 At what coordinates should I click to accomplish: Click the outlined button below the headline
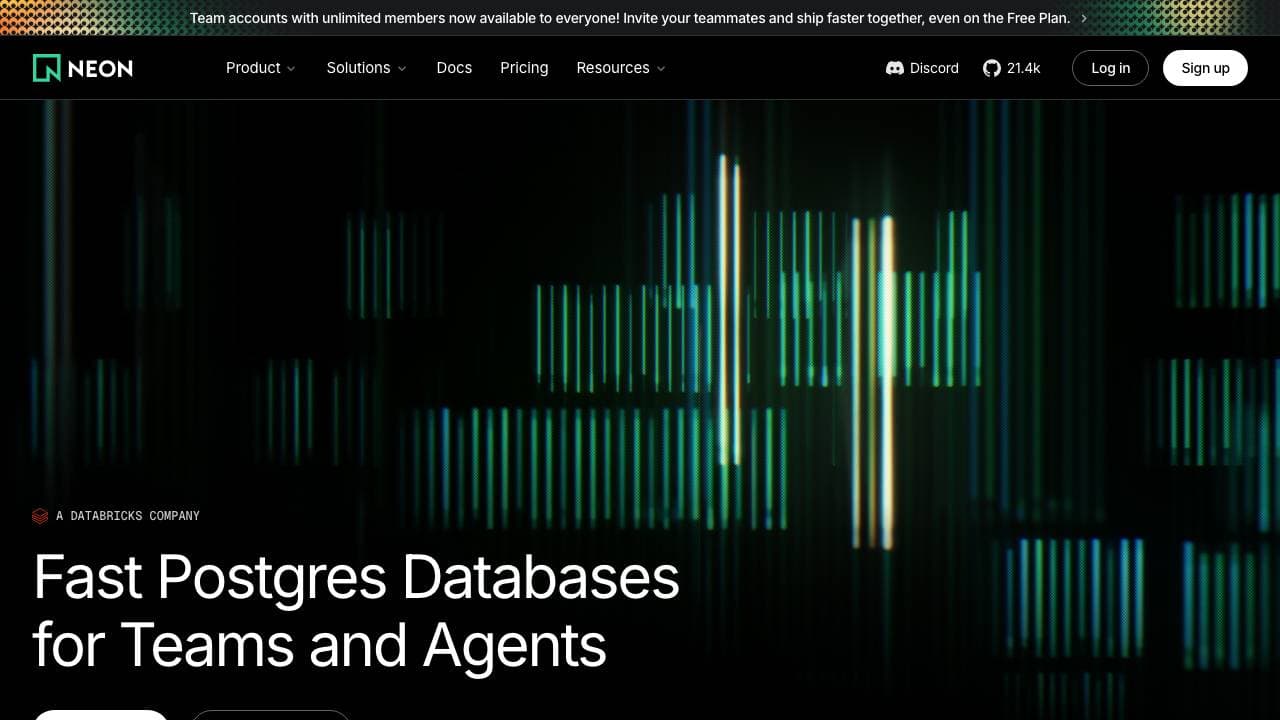(x=271, y=715)
